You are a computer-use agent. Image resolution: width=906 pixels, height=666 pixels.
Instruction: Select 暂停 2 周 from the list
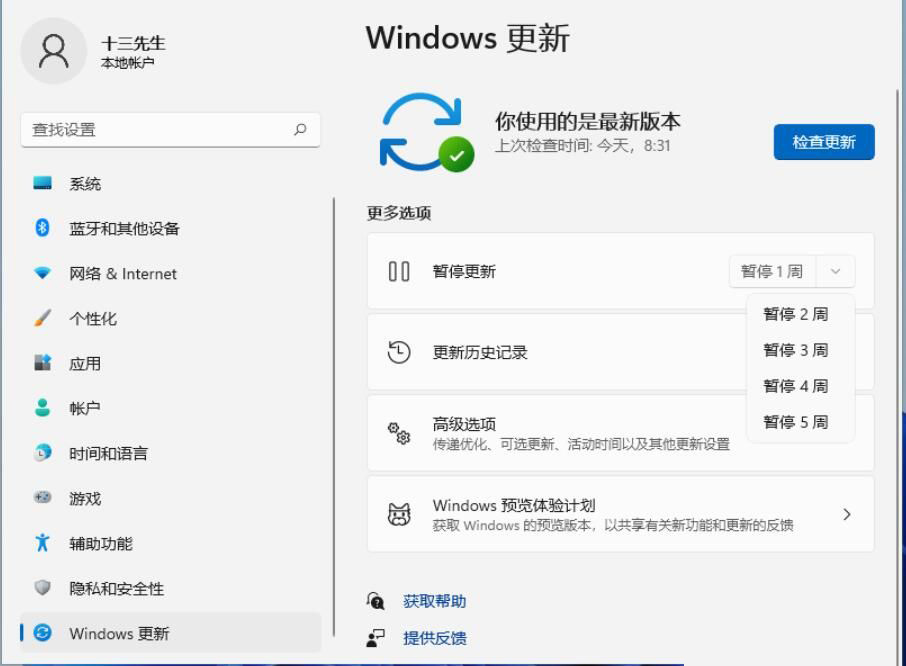796,315
